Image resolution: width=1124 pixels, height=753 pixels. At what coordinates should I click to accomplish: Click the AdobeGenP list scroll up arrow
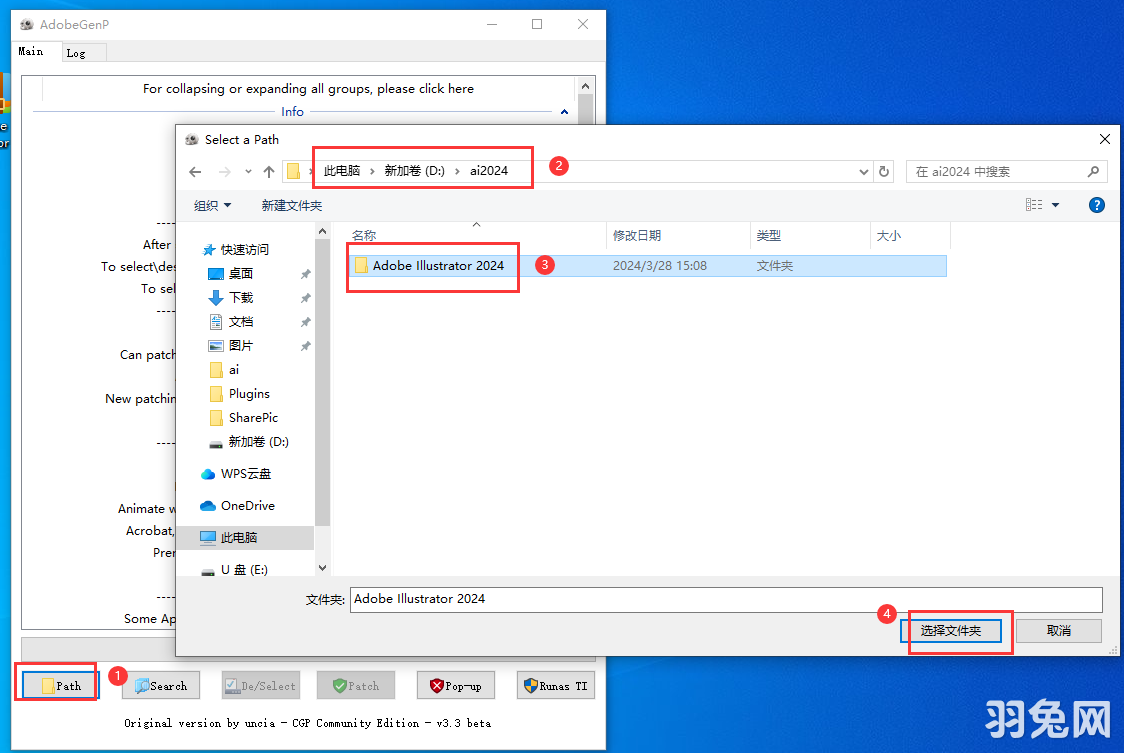[586, 86]
